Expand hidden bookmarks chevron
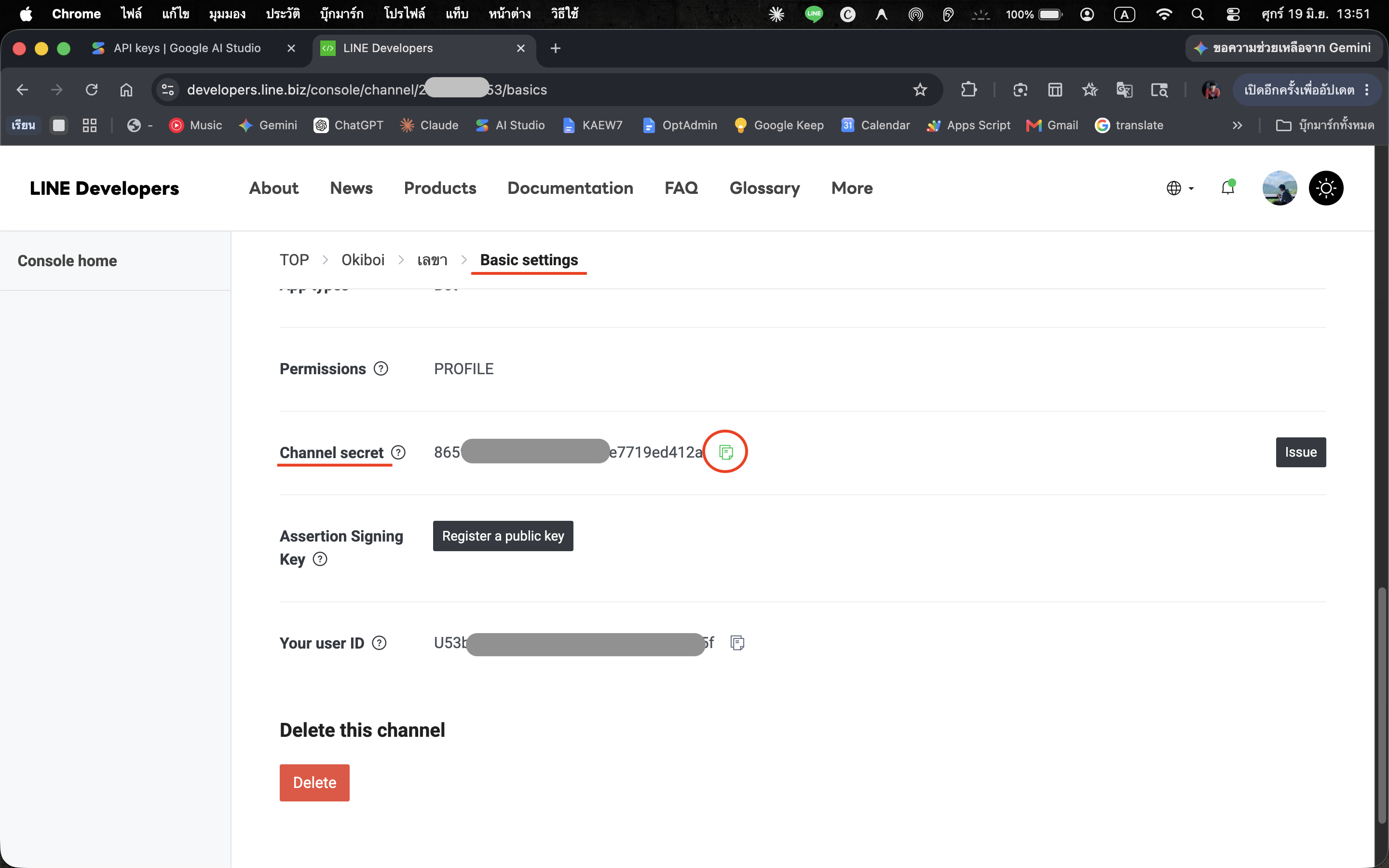Screen dimensions: 1389x868 point(1237,125)
